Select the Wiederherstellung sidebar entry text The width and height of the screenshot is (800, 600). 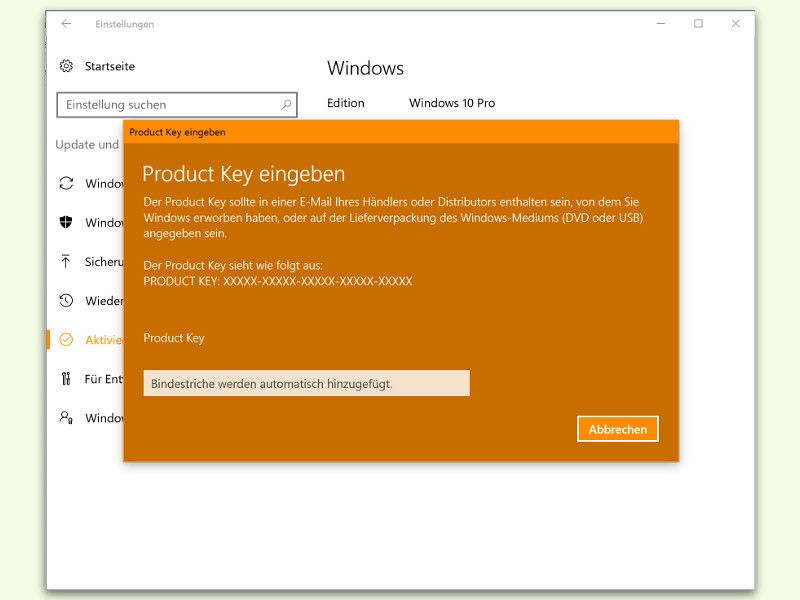click(x=104, y=301)
